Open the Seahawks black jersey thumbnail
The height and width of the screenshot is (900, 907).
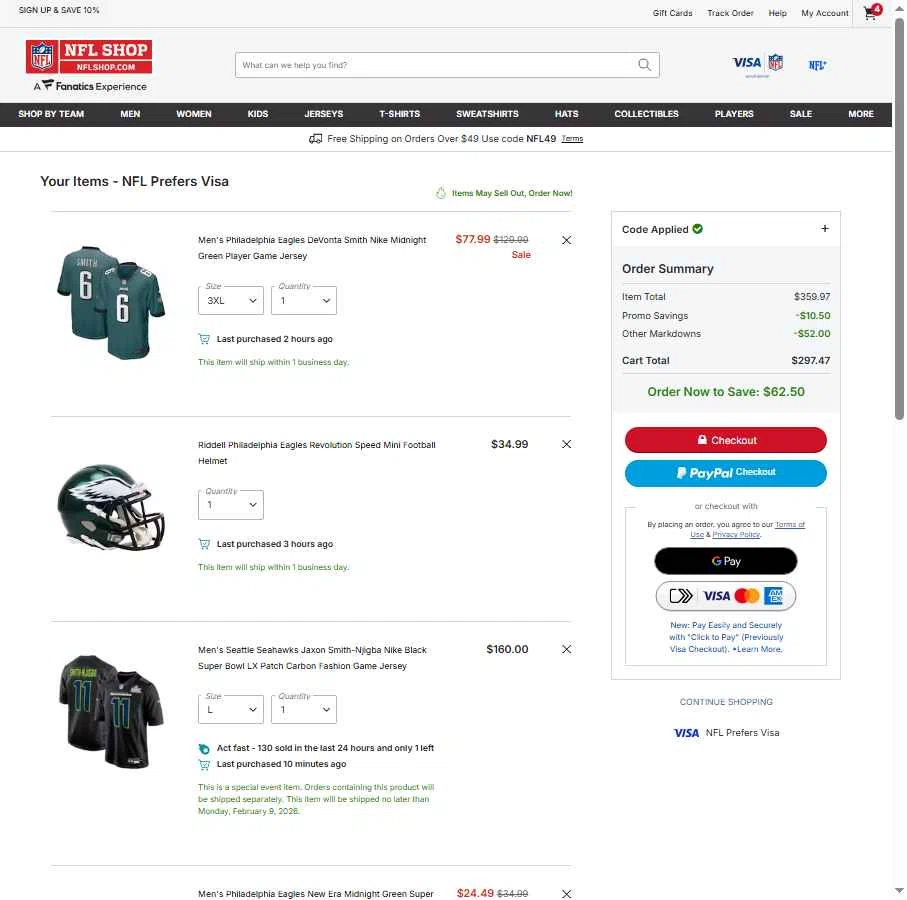click(111, 711)
